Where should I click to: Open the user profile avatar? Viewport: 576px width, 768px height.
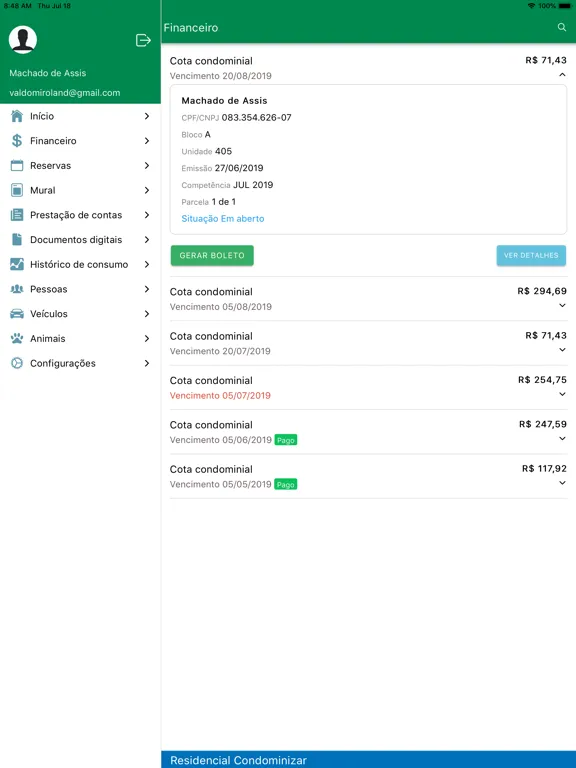[23, 40]
